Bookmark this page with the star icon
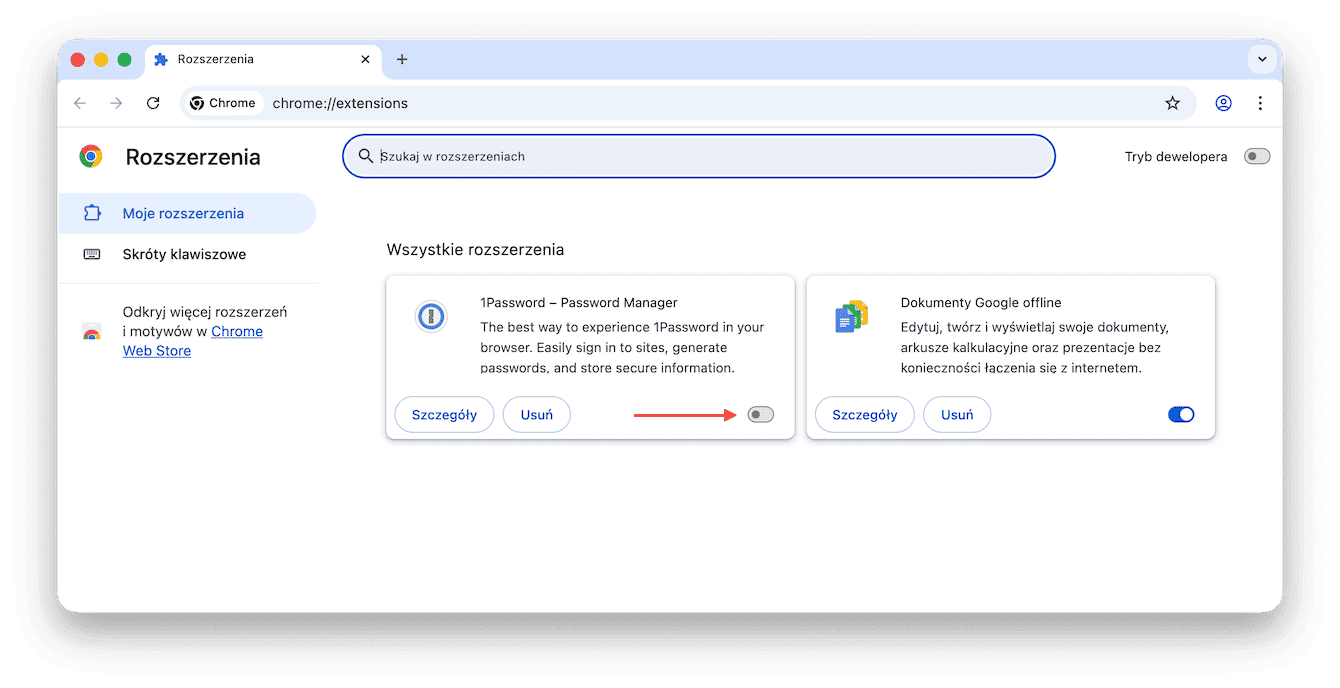This screenshot has height=688, width=1340. [1173, 103]
